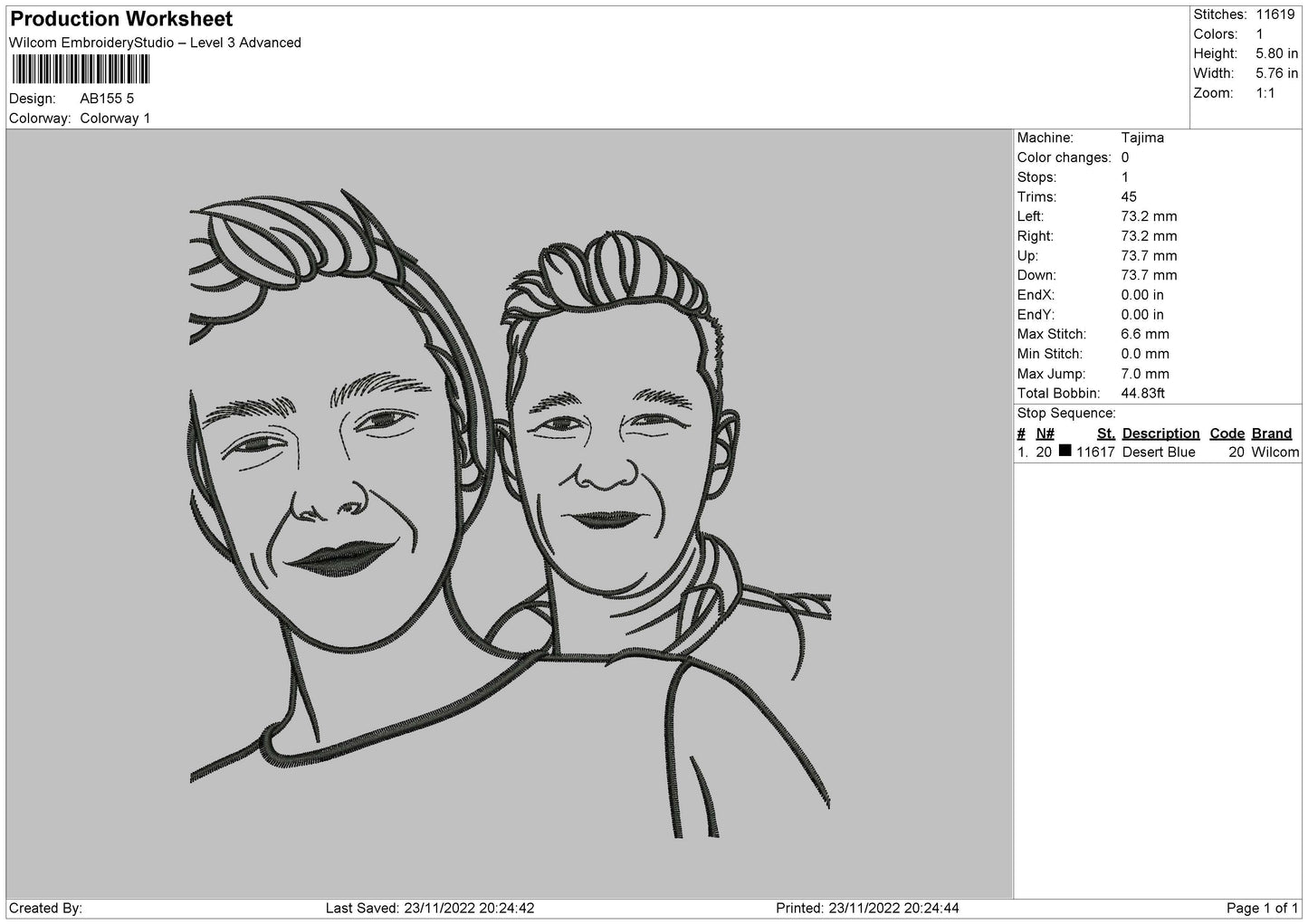Click the Zoom value 1:1
This screenshot has height=924, width=1308.
[x=1265, y=93]
